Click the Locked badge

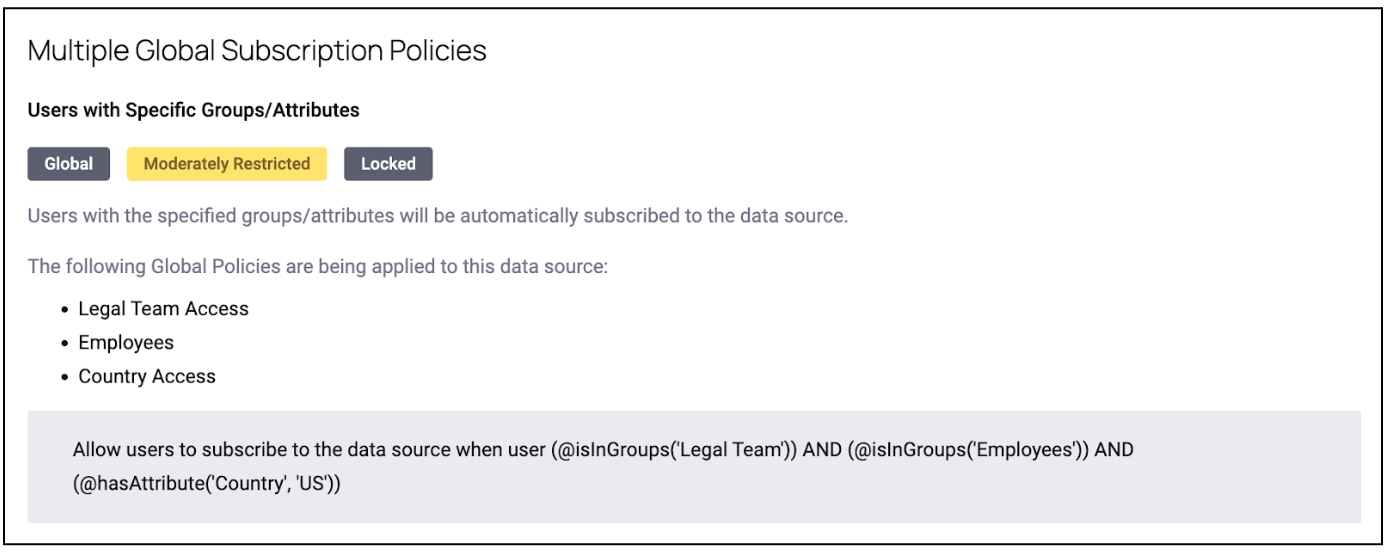[x=388, y=164]
